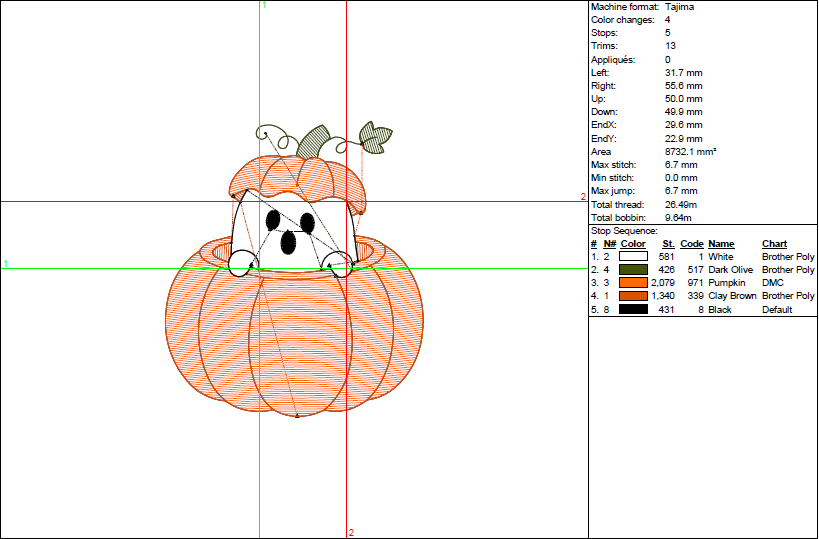Click the 'Color' column header
Viewport: 819px width, 539px height.
pos(633,243)
